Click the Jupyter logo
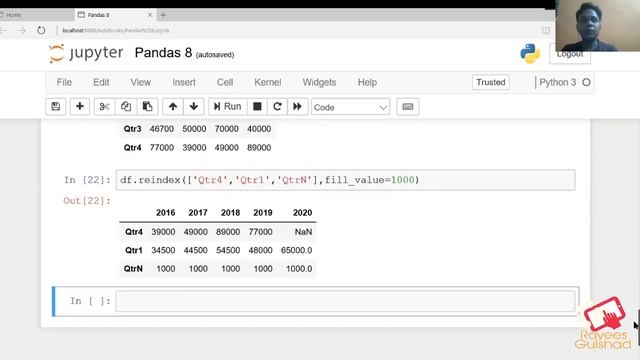Image resolution: width=640 pixels, height=360 pixels. 86,53
